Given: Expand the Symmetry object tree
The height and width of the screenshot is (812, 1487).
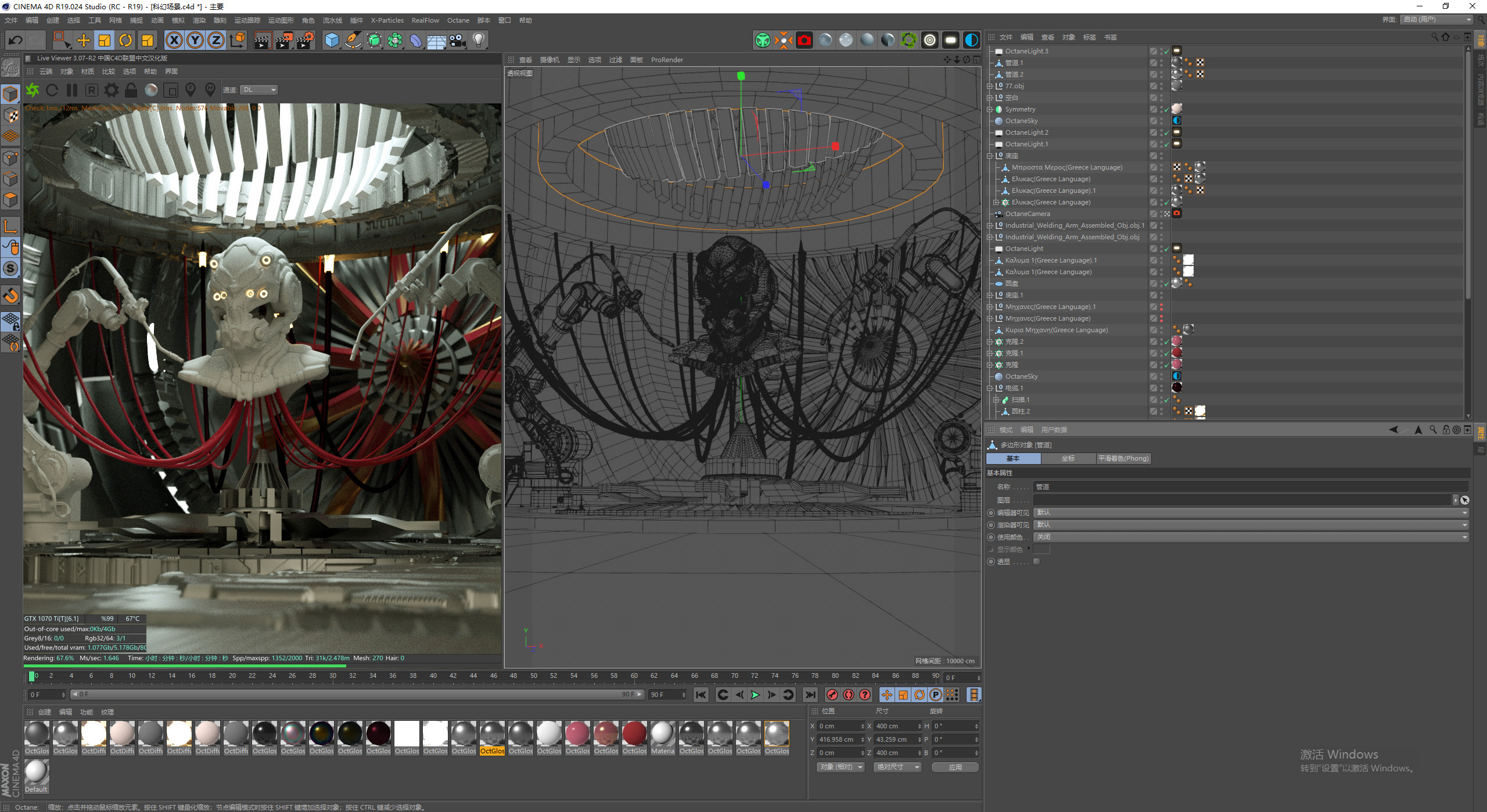Looking at the screenshot, I should pyautogui.click(x=990, y=109).
